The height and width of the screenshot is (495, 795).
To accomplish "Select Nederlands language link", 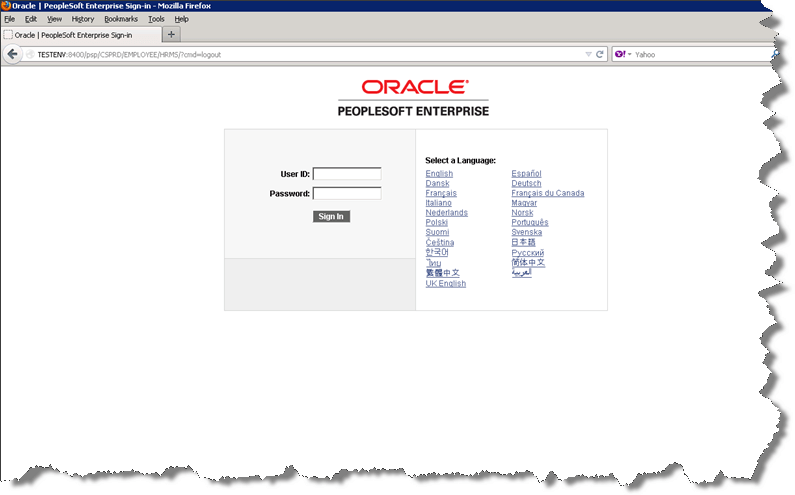I will (447, 213).
